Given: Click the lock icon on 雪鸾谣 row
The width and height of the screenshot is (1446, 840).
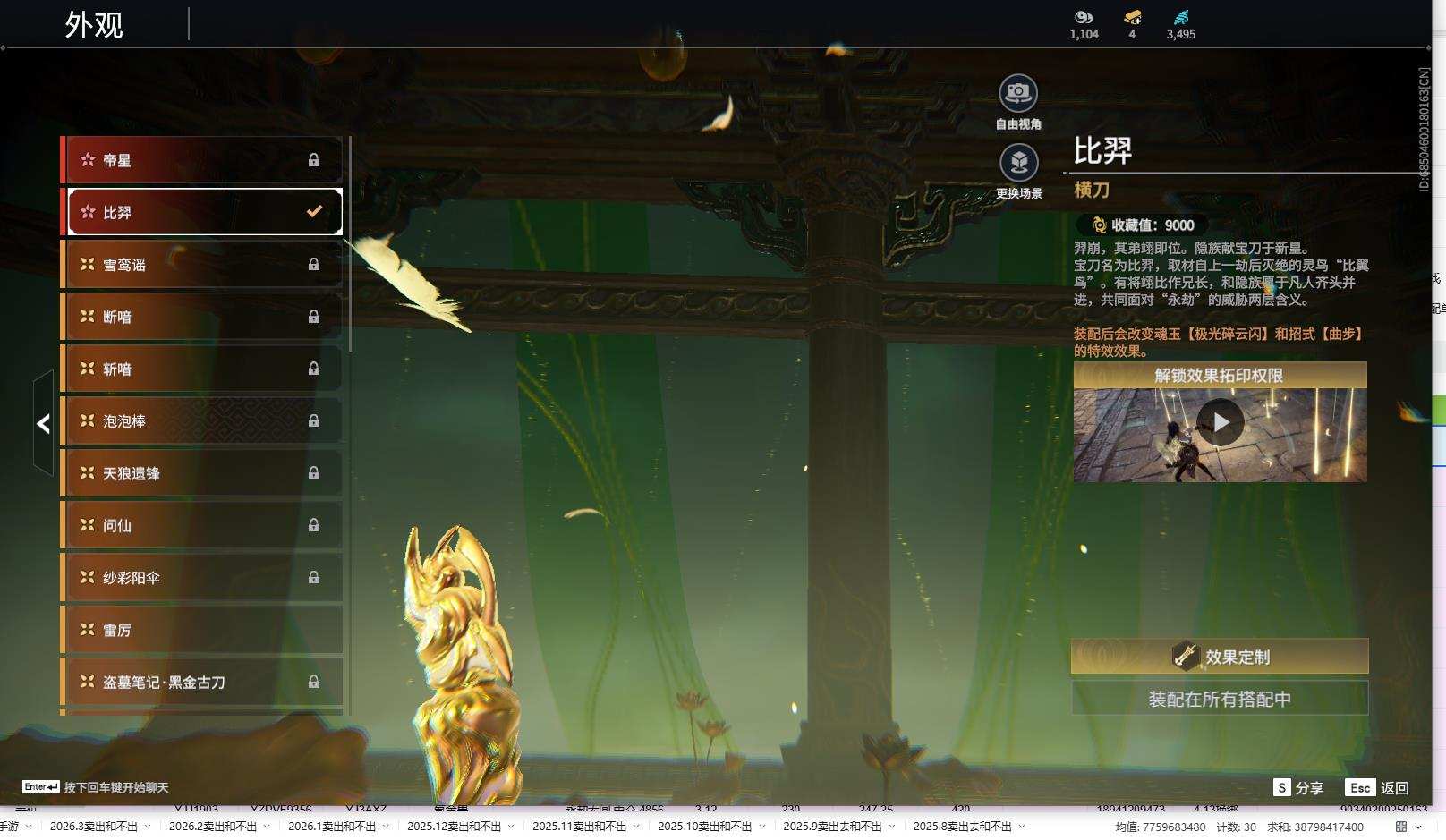Looking at the screenshot, I should pyautogui.click(x=314, y=264).
